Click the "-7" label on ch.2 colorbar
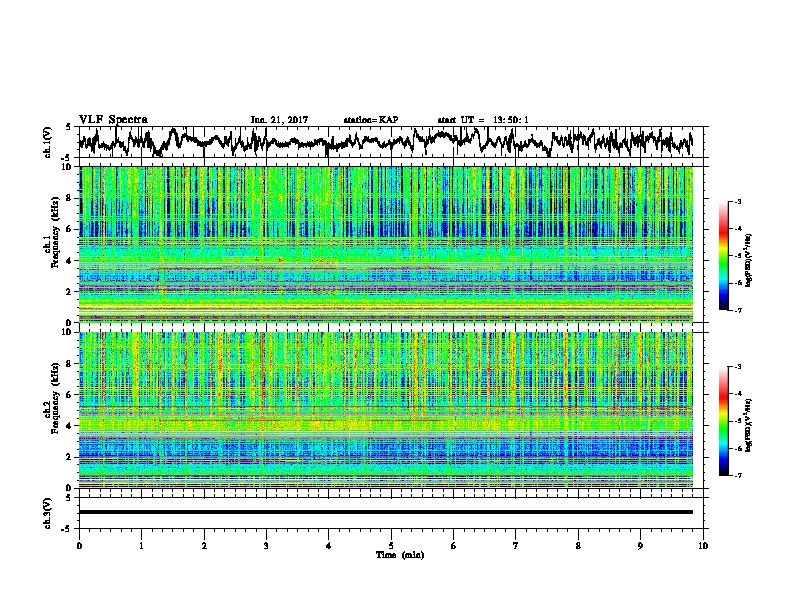The image size is (792, 612). 738,476
